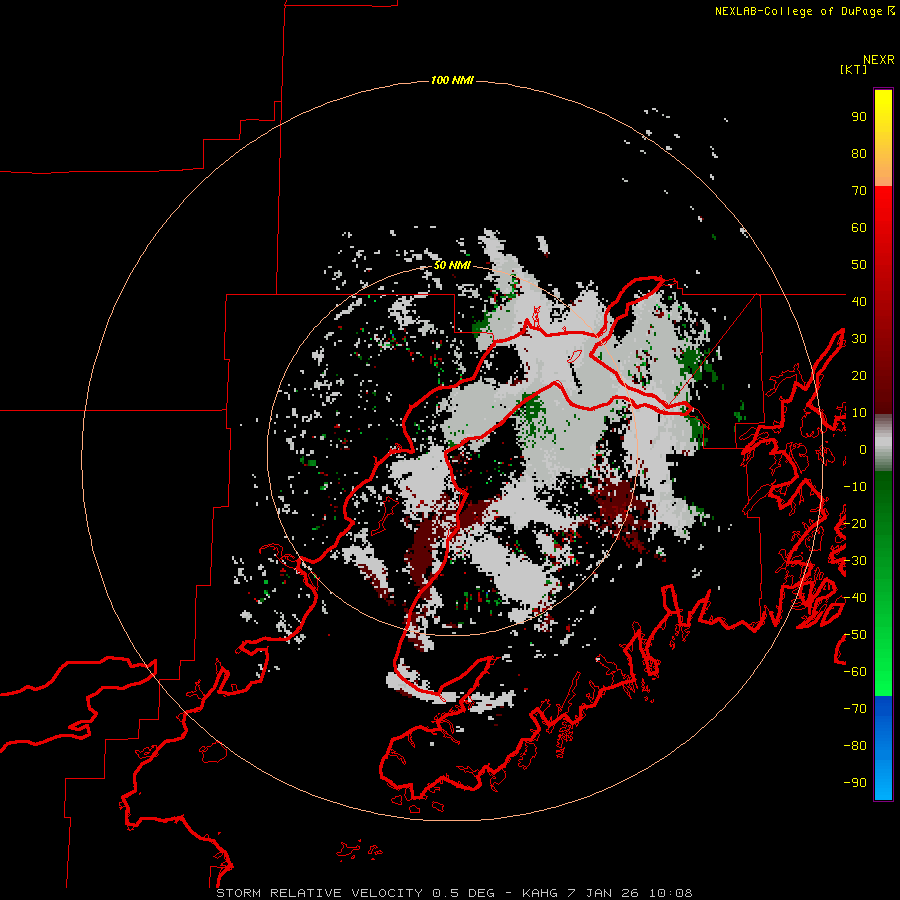This screenshot has height=900, width=900.
Task: Click the KAHG radar station identifier
Action: click(x=540, y=893)
